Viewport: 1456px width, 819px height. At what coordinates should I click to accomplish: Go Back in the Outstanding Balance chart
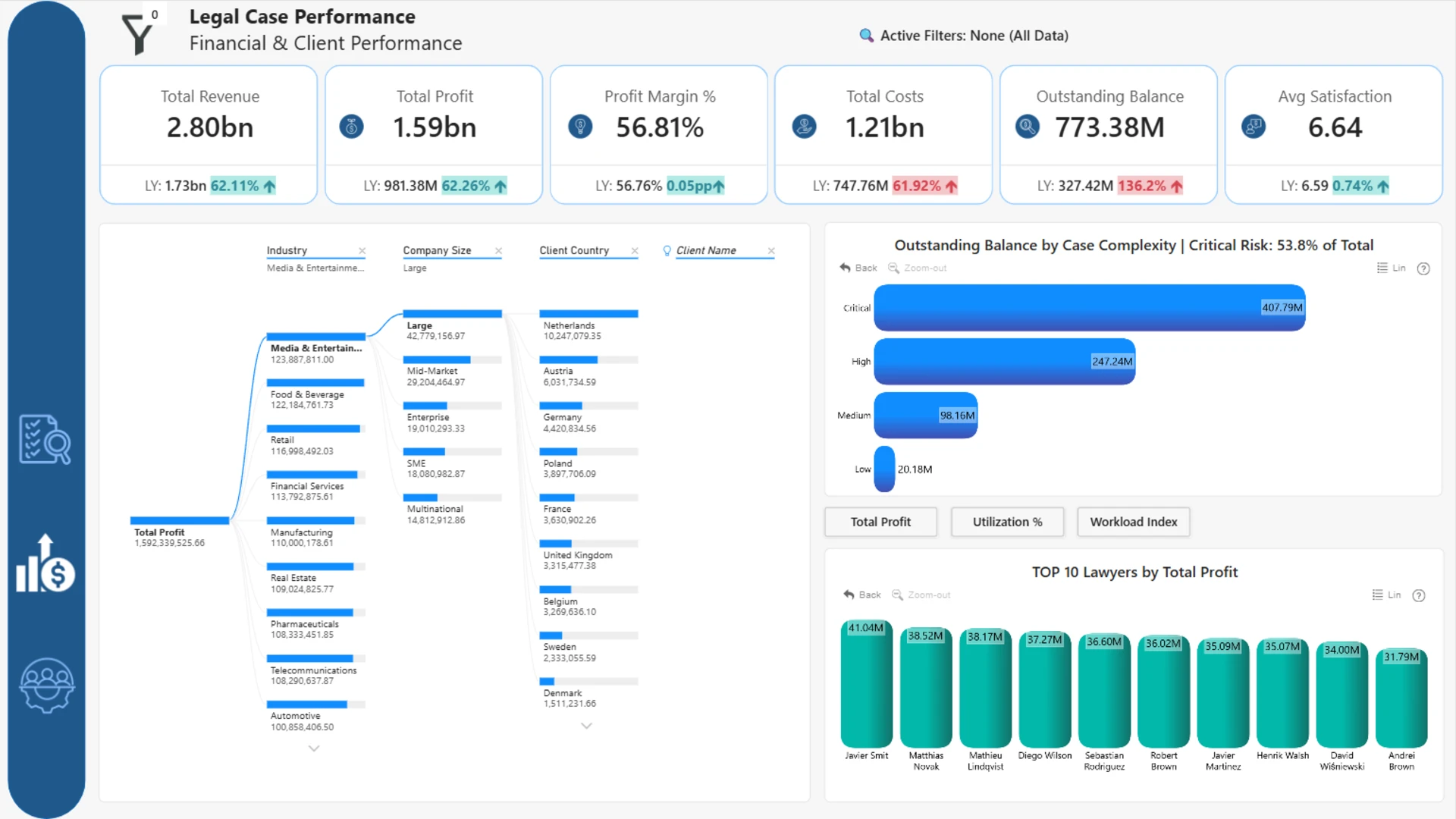pos(858,268)
